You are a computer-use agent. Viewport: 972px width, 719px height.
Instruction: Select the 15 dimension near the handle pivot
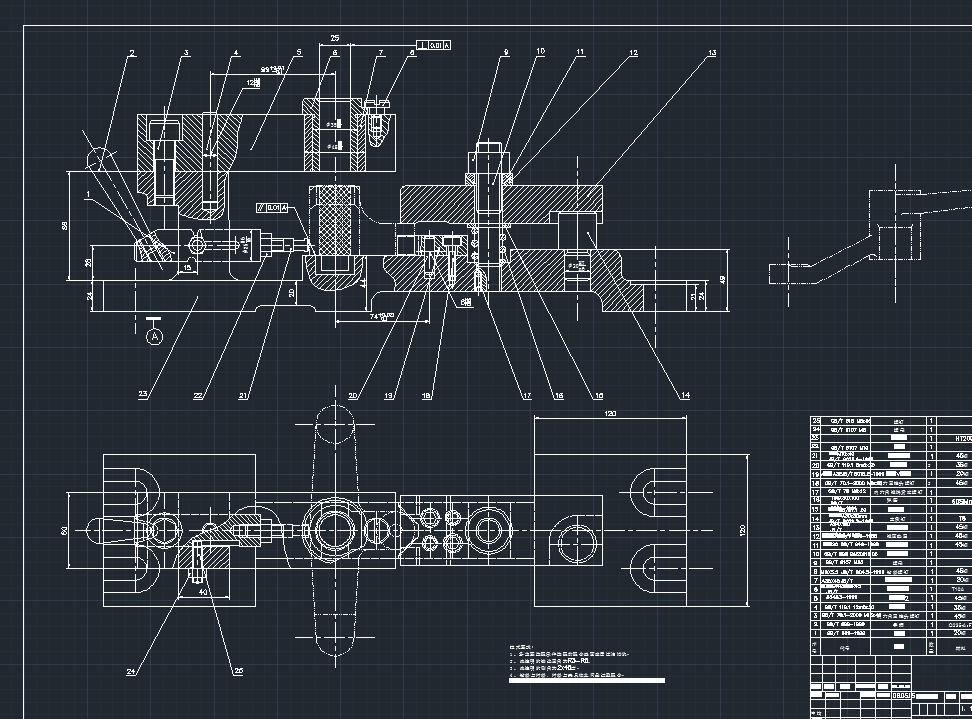tap(187, 268)
